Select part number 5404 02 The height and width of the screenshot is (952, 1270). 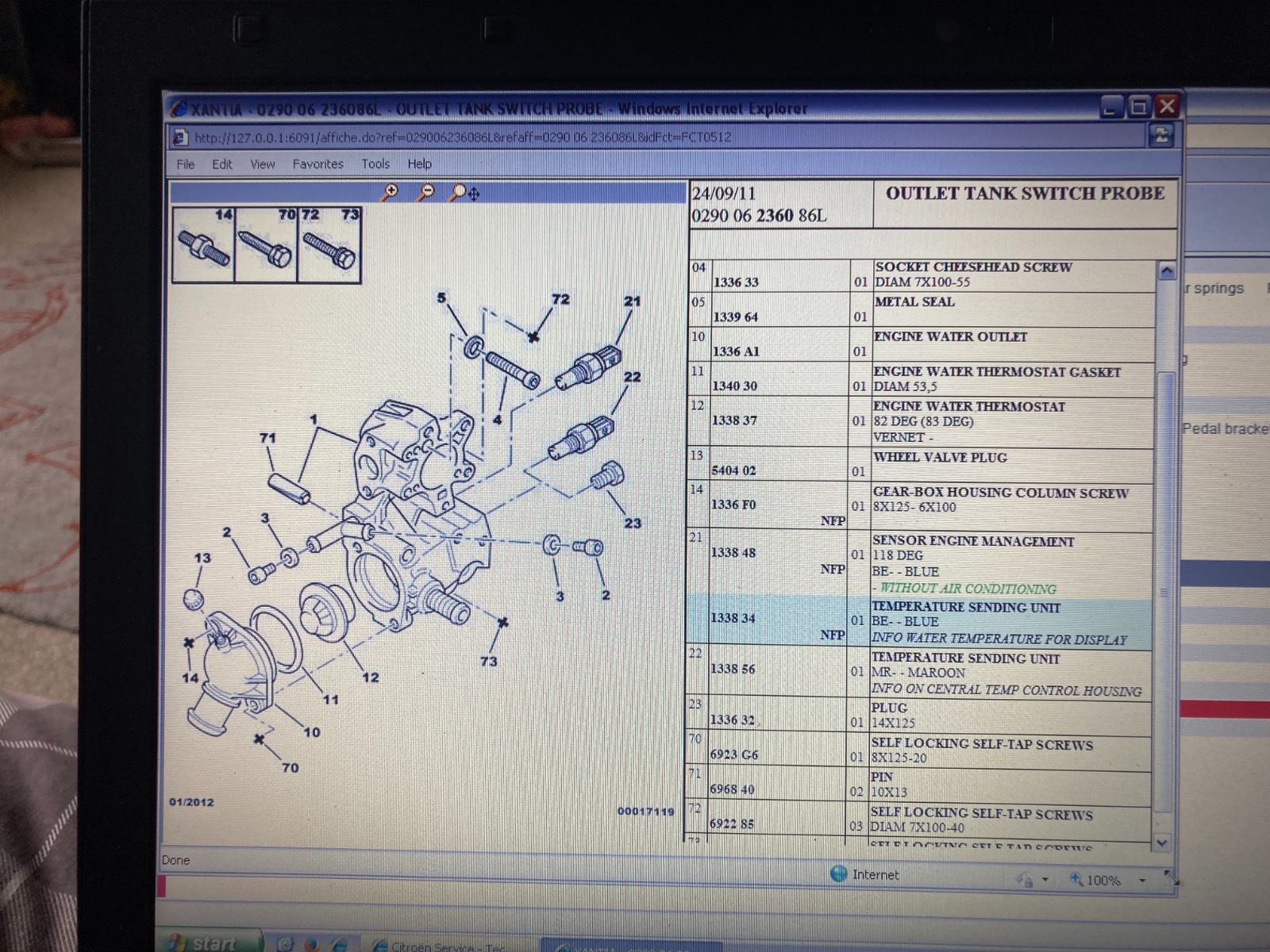coord(733,470)
